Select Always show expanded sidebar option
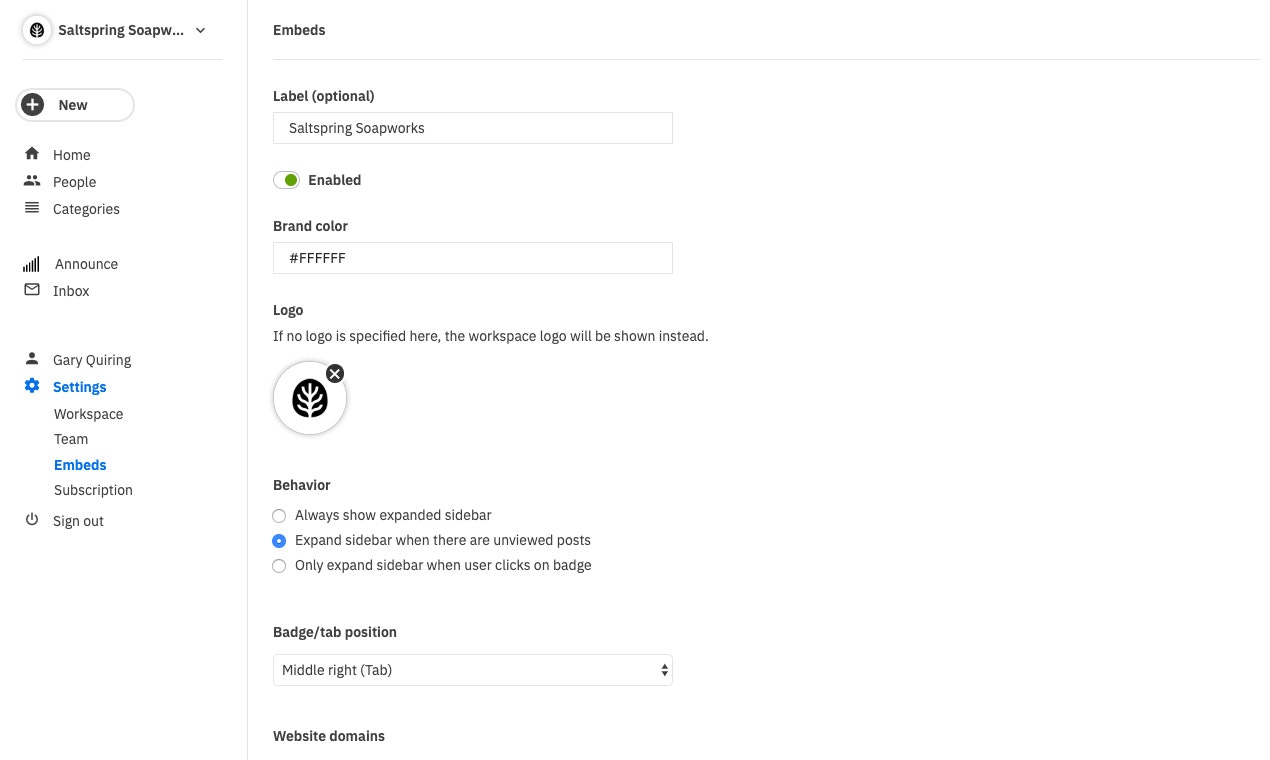 tap(279, 516)
